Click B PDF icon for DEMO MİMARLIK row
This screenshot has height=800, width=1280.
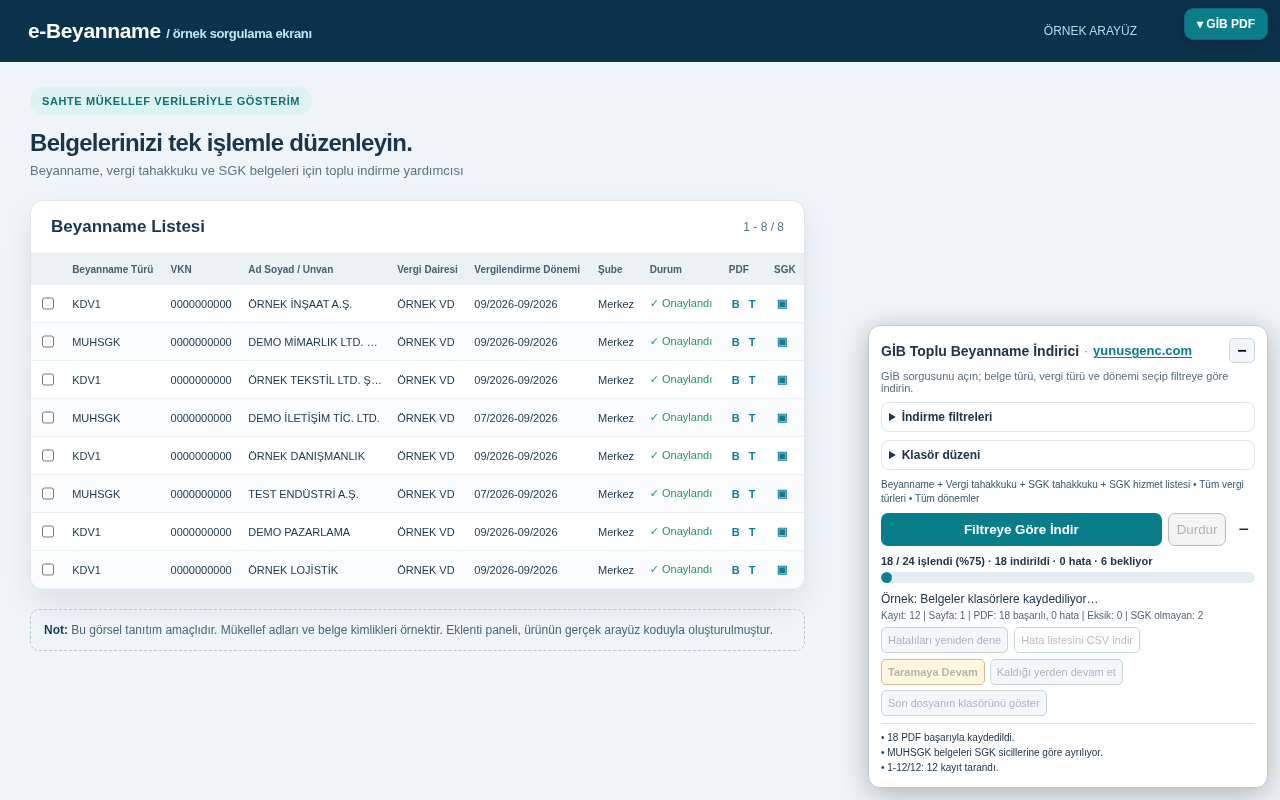[x=736, y=342]
